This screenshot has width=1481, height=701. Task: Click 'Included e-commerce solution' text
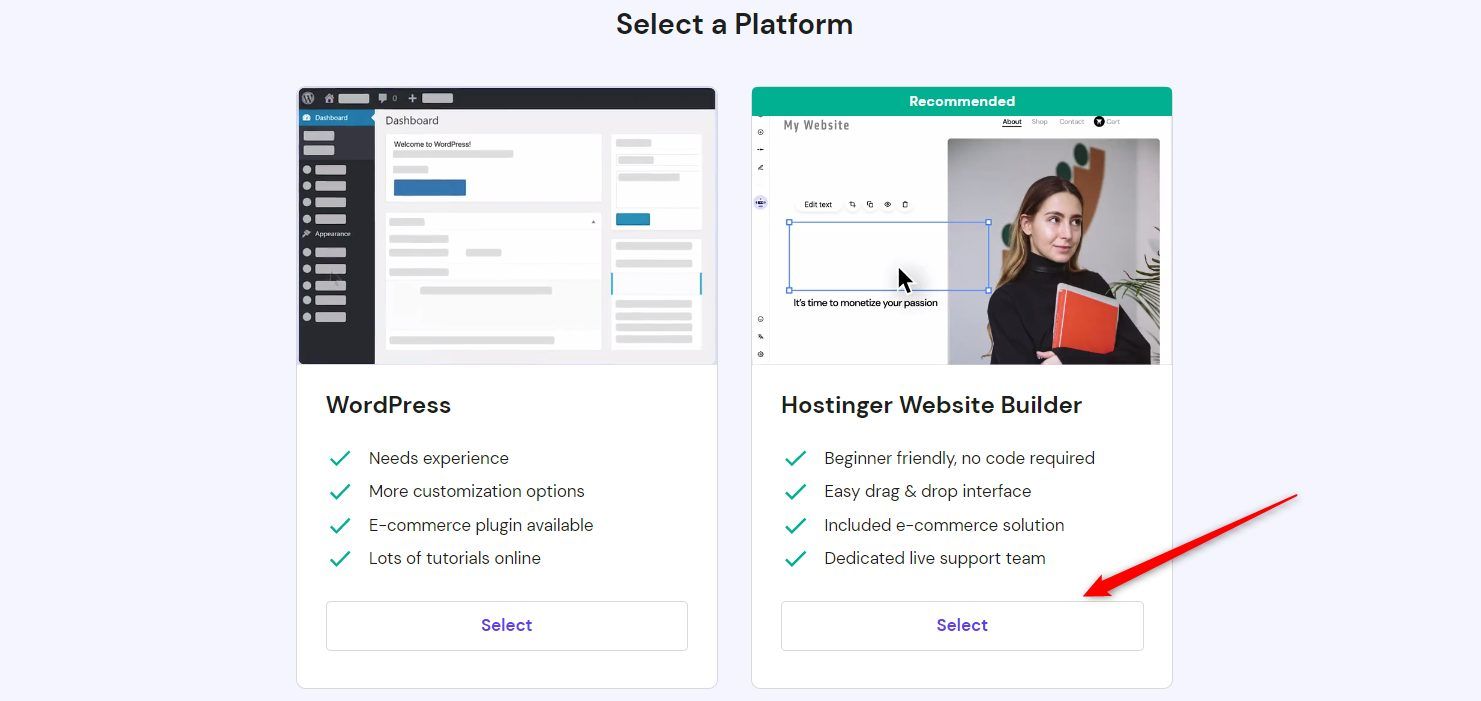pyautogui.click(x=944, y=525)
